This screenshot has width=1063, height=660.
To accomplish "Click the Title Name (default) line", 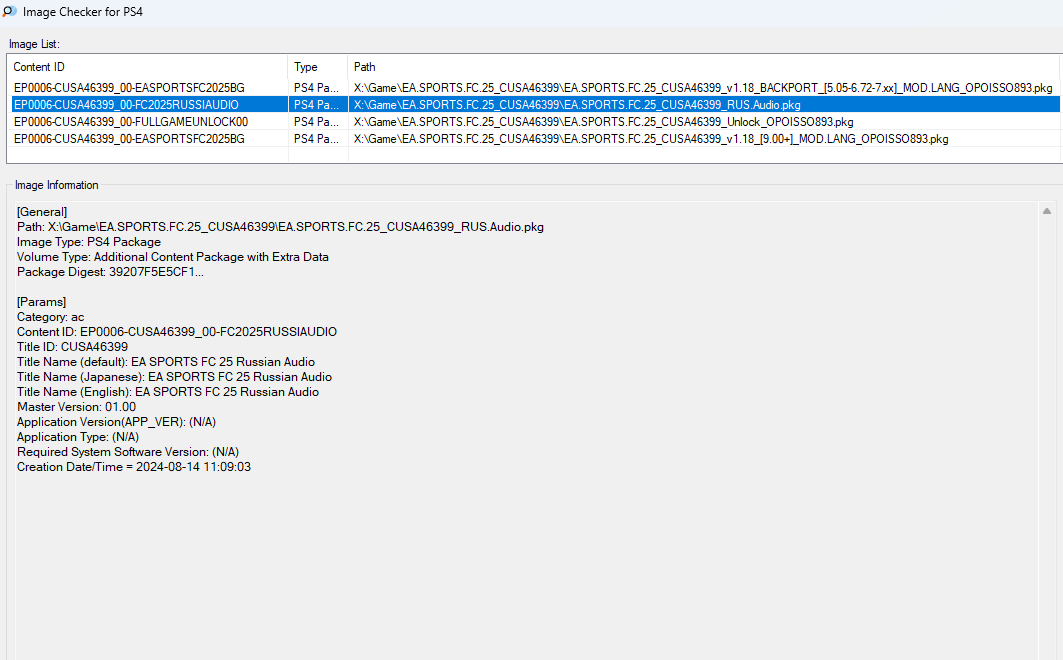I will click(166, 362).
